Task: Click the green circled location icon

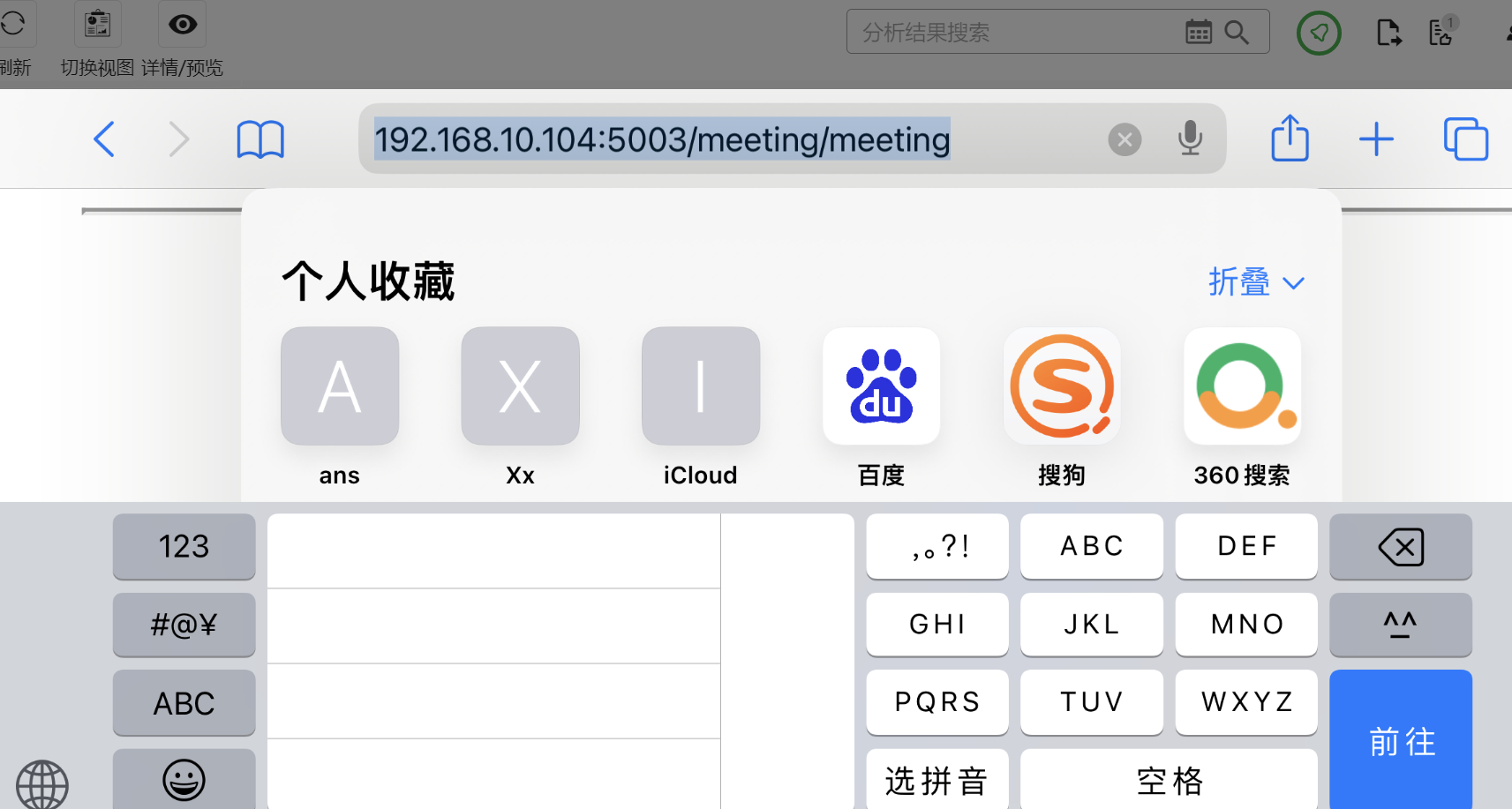Action: 1319,34
